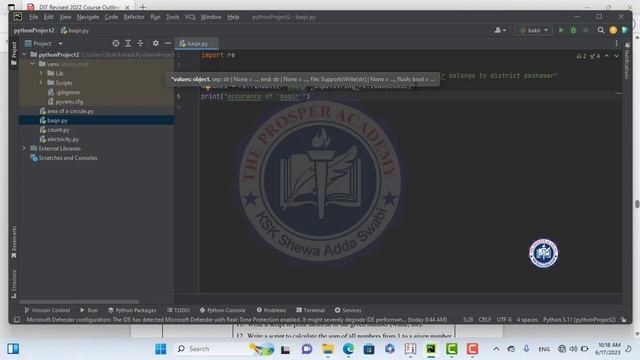Open the TODO tool window

tap(178, 310)
